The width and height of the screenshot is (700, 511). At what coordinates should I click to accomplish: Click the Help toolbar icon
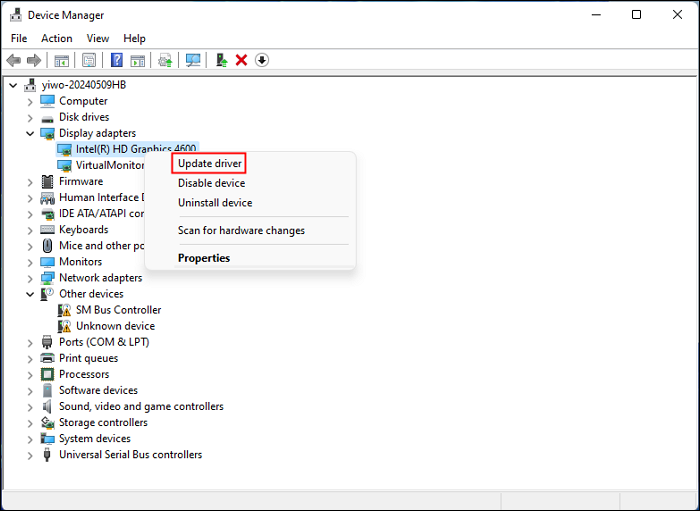click(x=117, y=61)
